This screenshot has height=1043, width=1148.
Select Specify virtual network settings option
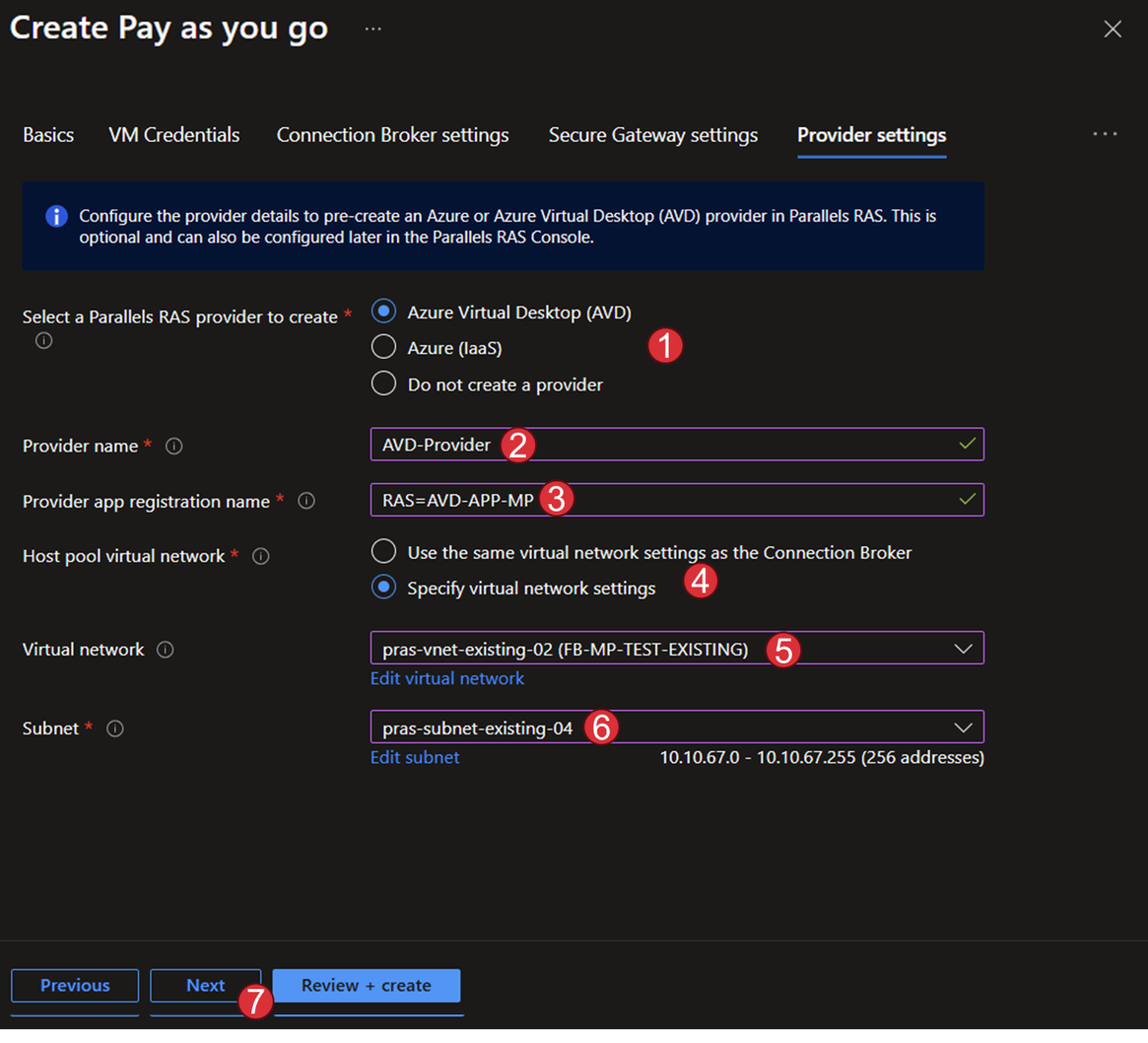tap(384, 587)
